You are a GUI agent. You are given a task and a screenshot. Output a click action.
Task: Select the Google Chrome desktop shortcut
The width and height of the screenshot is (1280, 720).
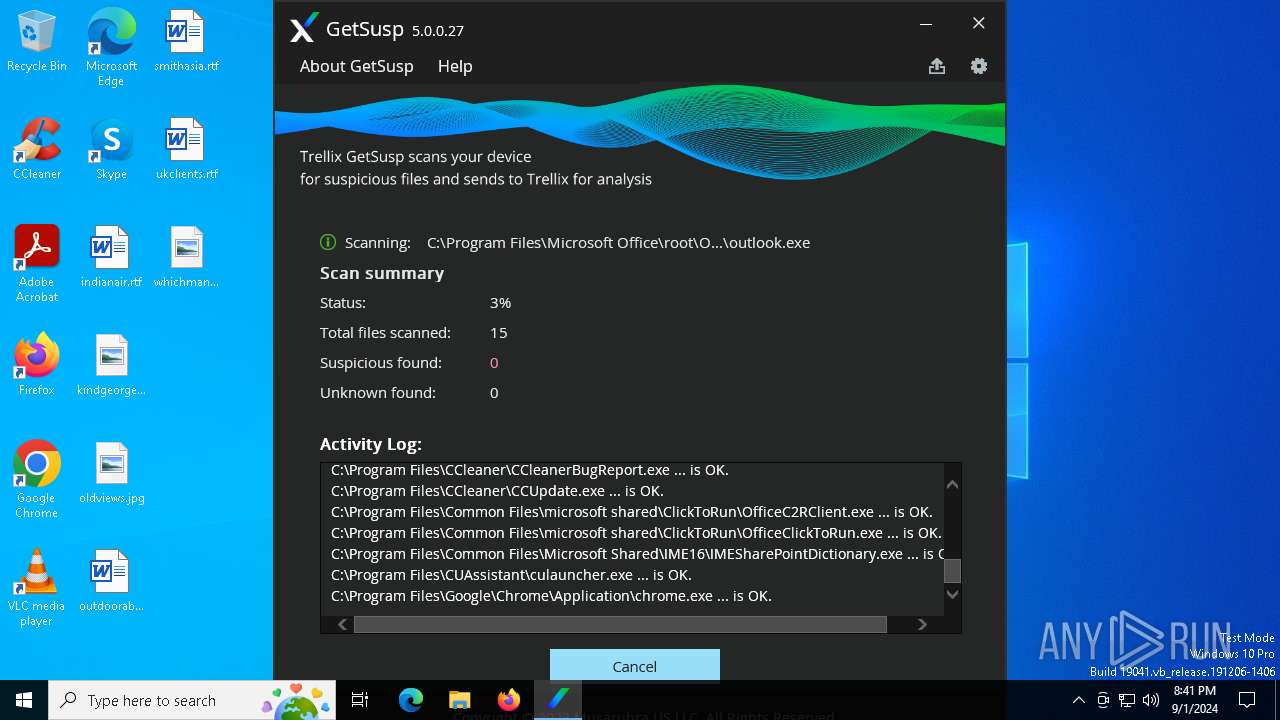(37, 480)
